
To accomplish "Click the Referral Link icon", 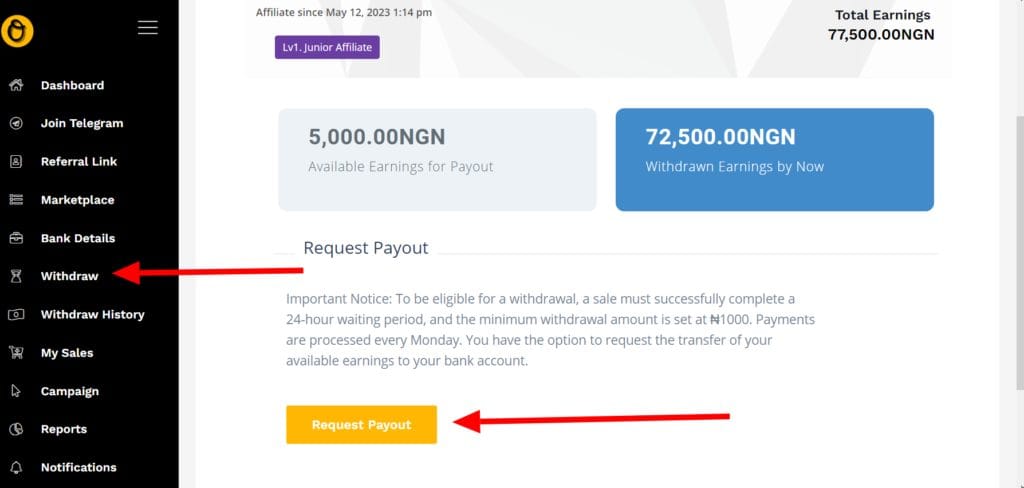I will (16, 161).
